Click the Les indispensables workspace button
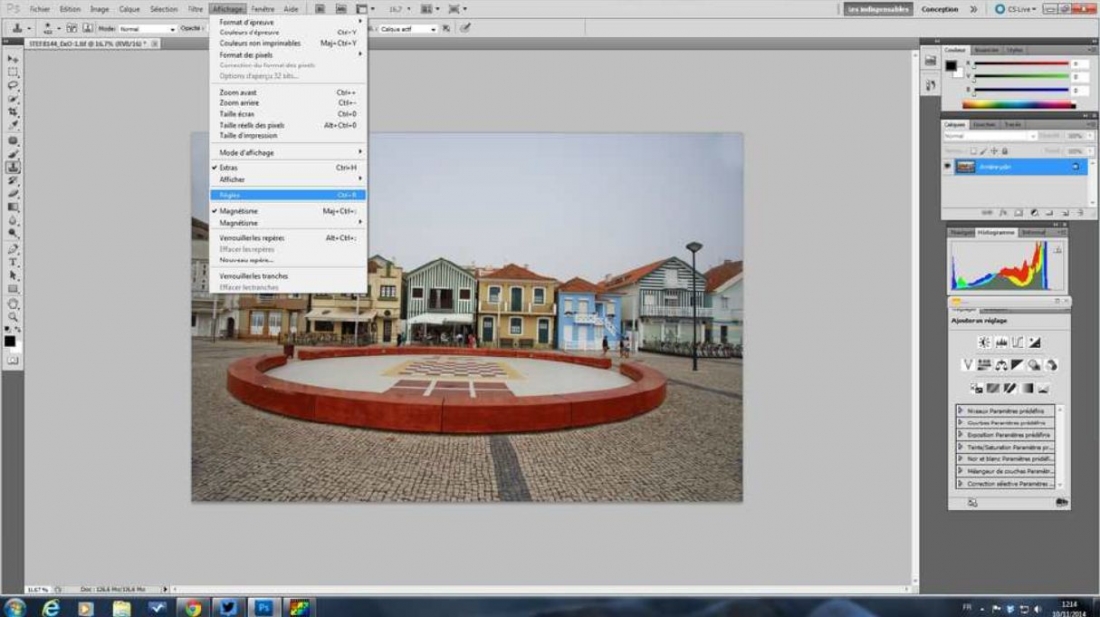The image size is (1100, 617). 878,9
